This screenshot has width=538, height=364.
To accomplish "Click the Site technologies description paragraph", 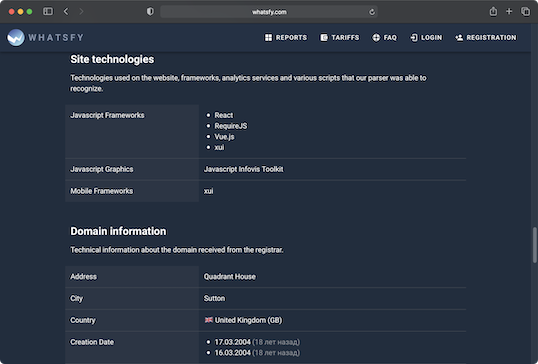I will coord(248,83).
